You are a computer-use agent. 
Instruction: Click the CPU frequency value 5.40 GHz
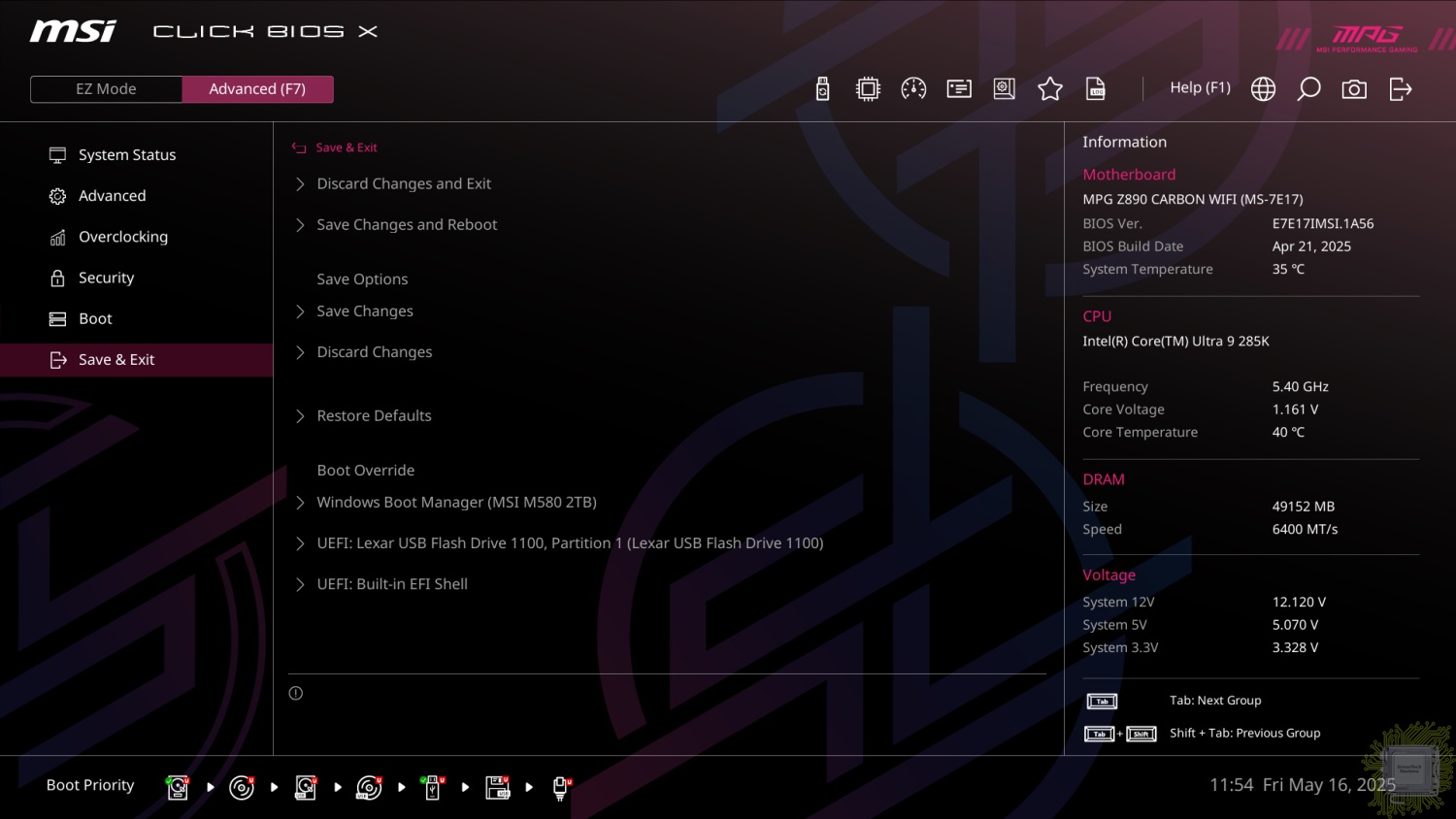(x=1301, y=387)
